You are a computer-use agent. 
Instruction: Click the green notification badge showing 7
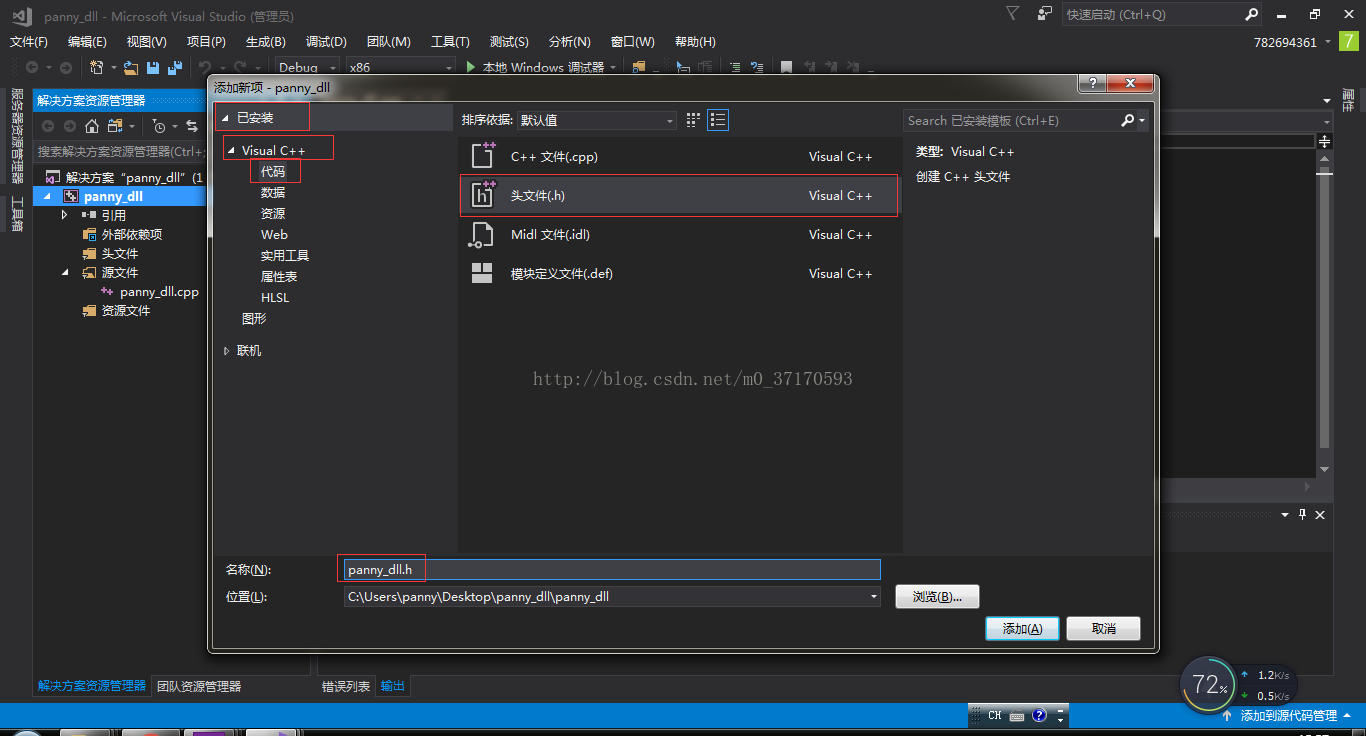pyautogui.click(x=1349, y=42)
